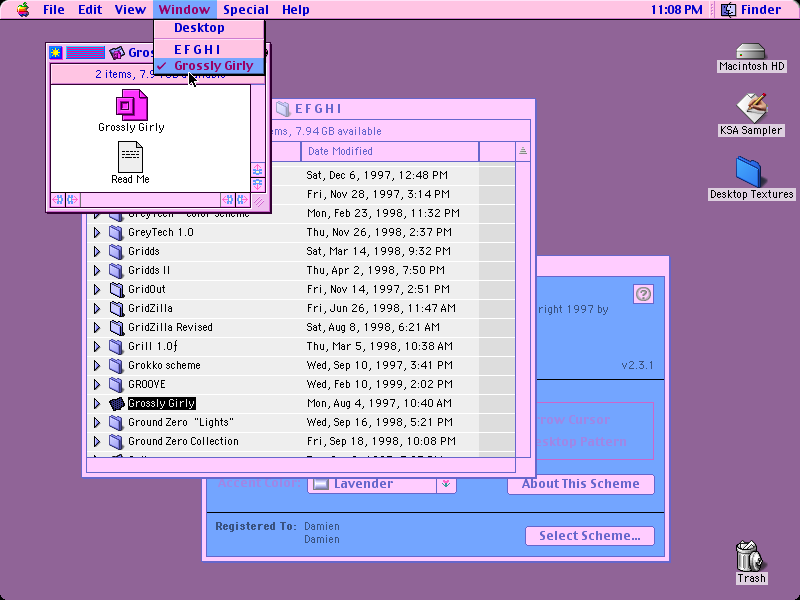Open the Accent Color Lavender popup menu
Image resolution: width=800 pixels, height=600 pixels.
382,484
